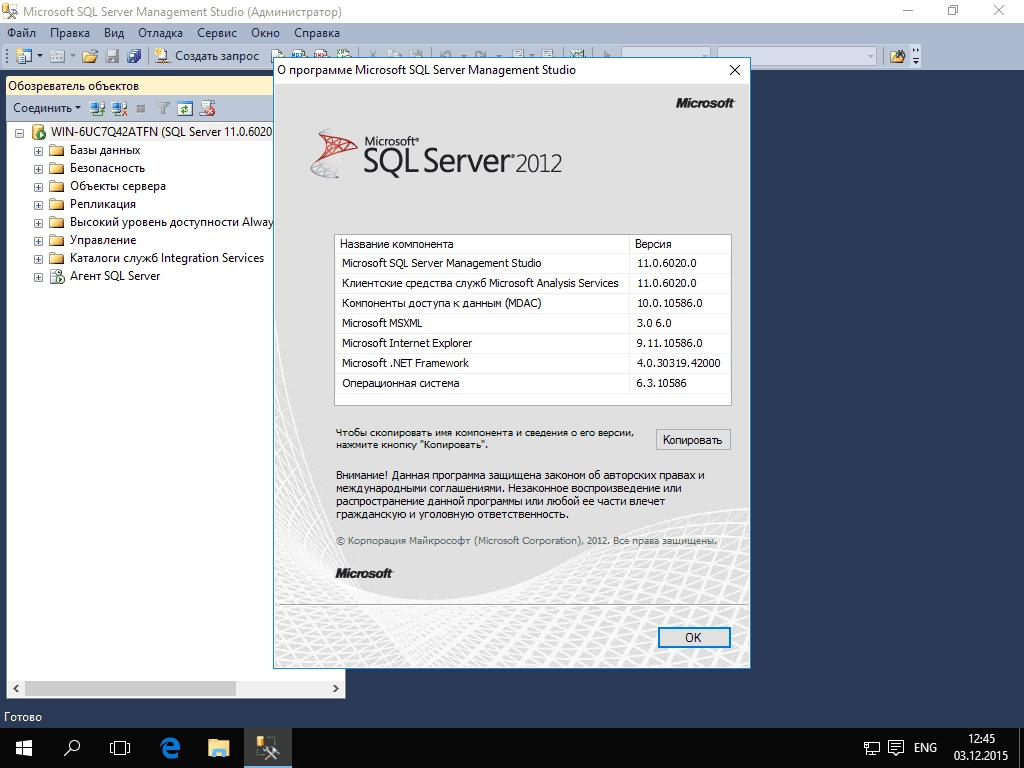Click the Refresh icon in Object Explorer
The height and width of the screenshot is (768, 1024).
pyautogui.click(x=185, y=108)
